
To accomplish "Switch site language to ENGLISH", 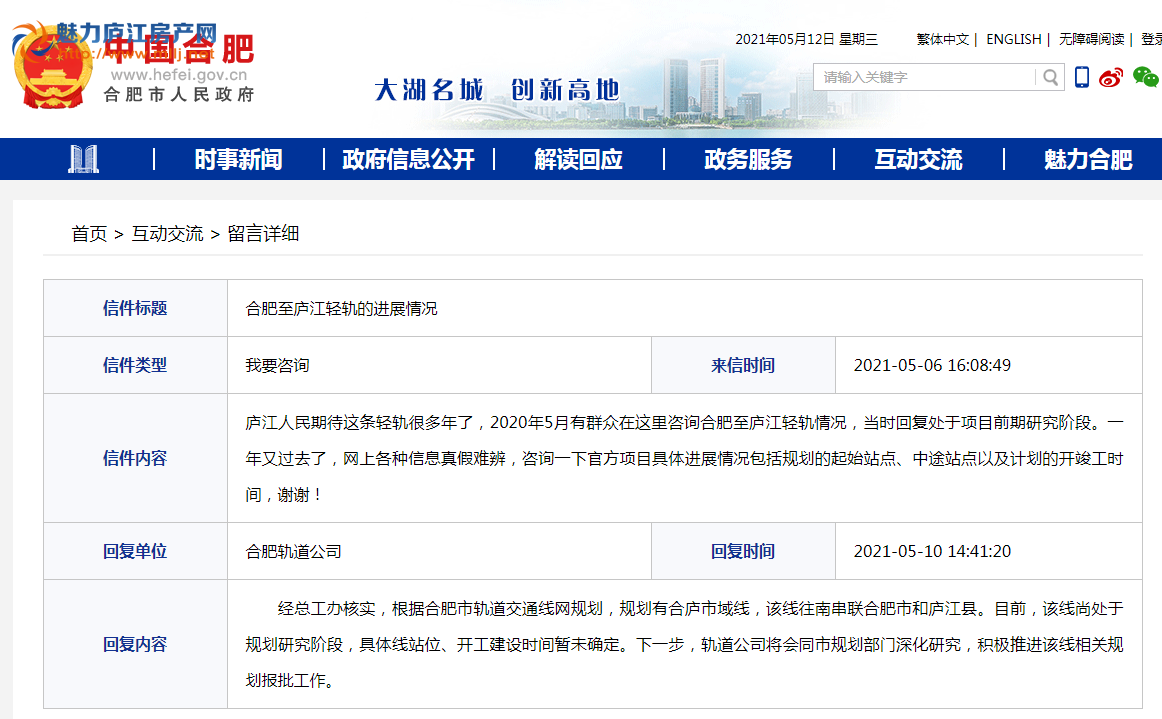I will tap(1013, 39).
